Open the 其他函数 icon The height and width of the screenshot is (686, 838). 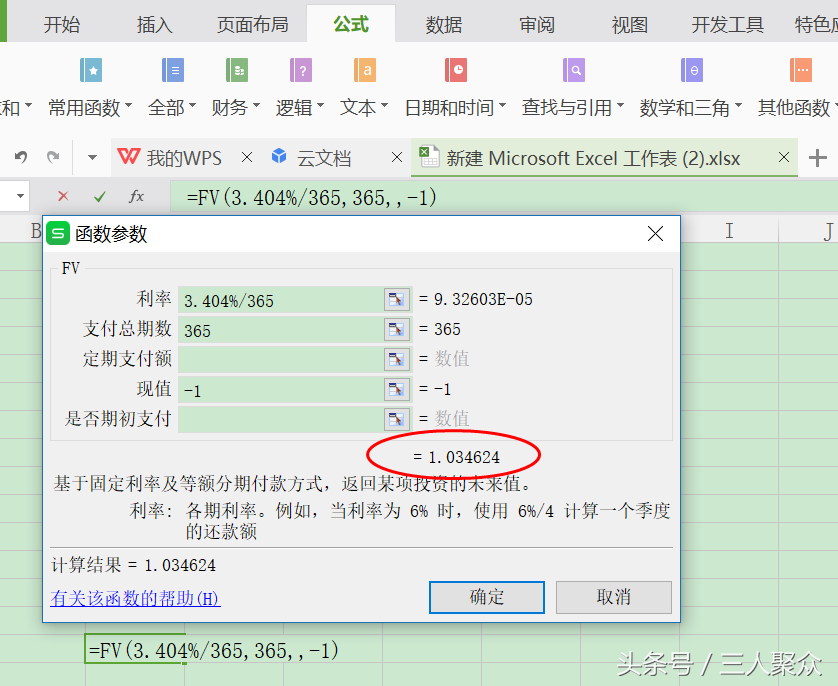801,70
